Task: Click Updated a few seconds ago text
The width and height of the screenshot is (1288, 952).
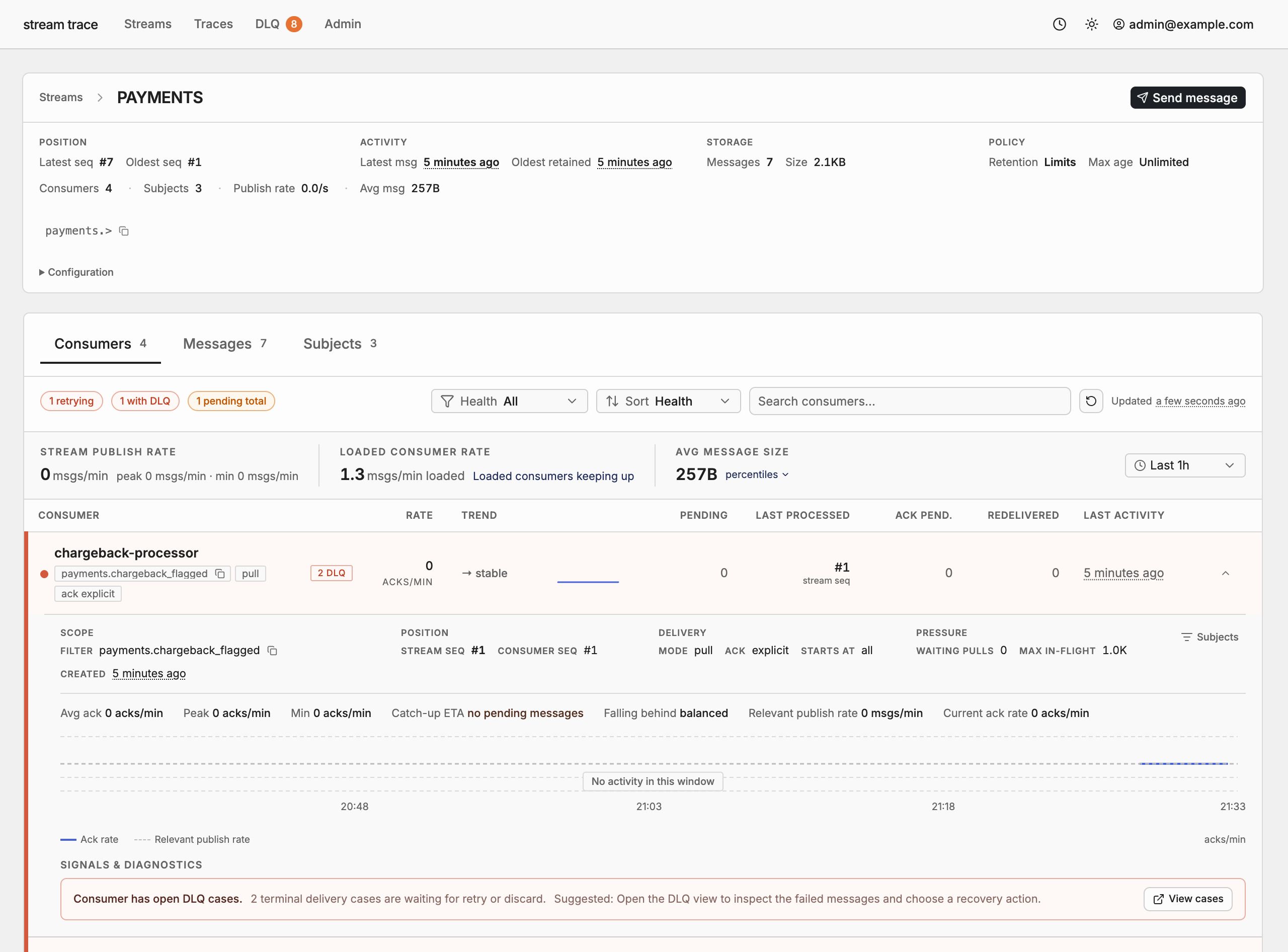Action: pyautogui.click(x=1178, y=401)
